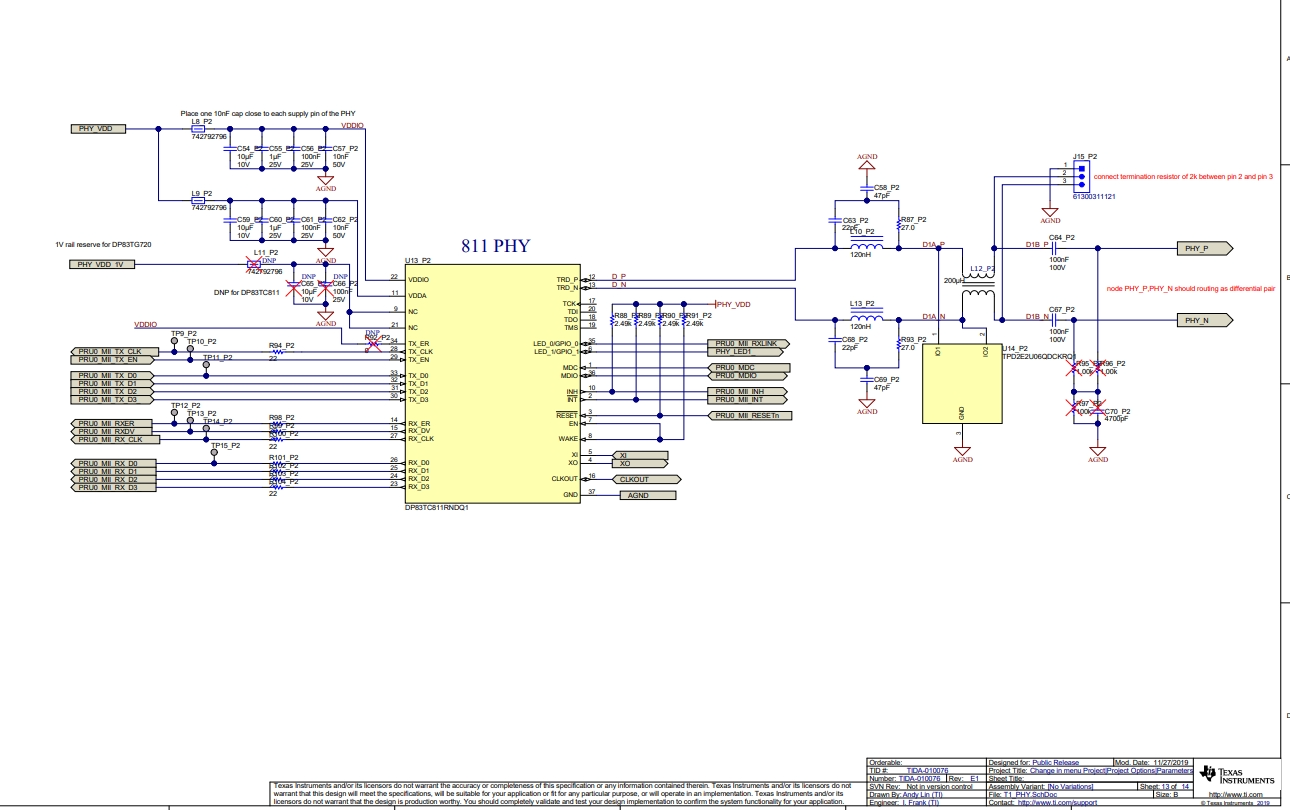Select the C69_P2 47pF capacitor
The height and width of the screenshot is (810, 1290).
pyautogui.click(x=867, y=379)
